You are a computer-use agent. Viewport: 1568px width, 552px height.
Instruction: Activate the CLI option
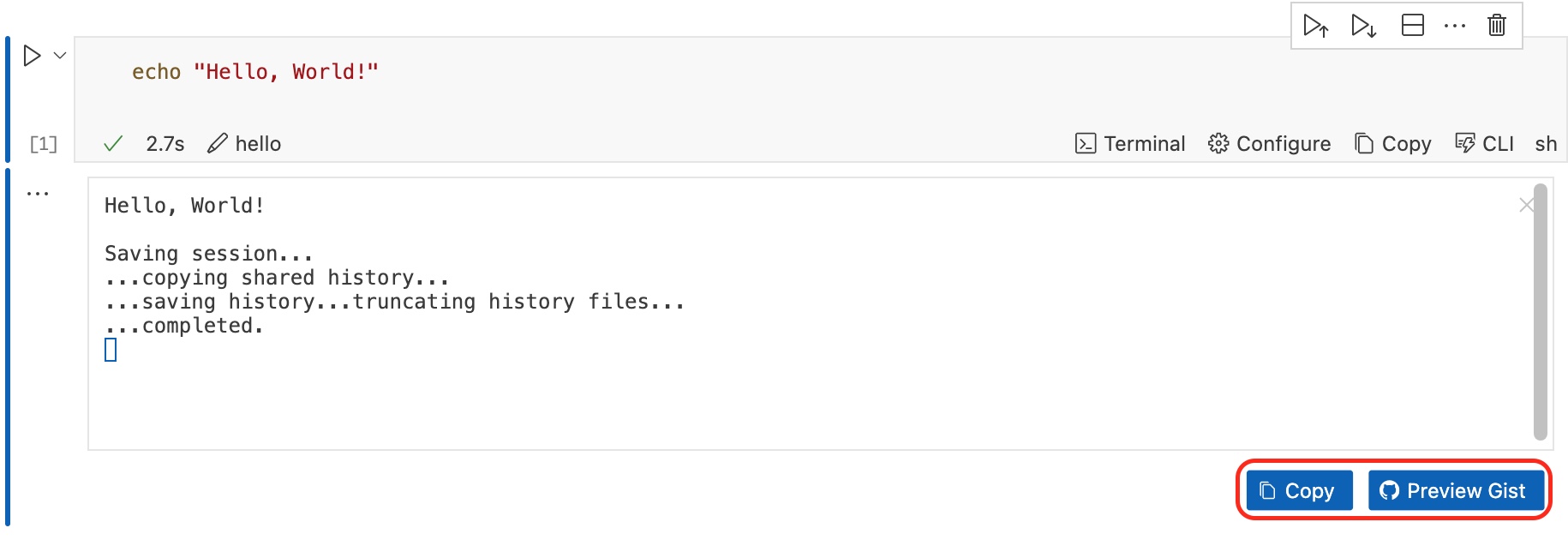[x=1483, y=143]
